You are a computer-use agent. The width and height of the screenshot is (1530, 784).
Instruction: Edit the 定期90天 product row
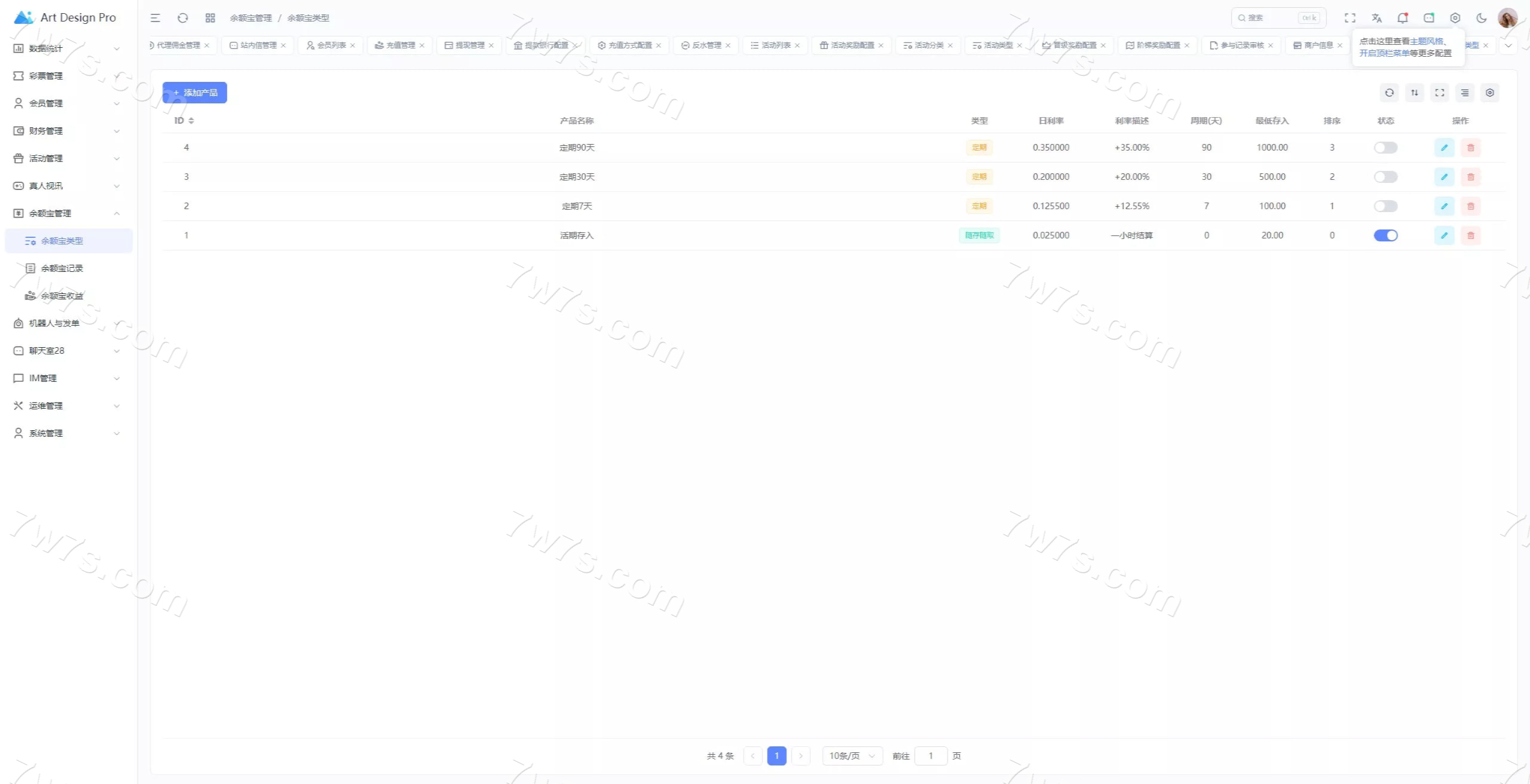tap(1444, 148)
